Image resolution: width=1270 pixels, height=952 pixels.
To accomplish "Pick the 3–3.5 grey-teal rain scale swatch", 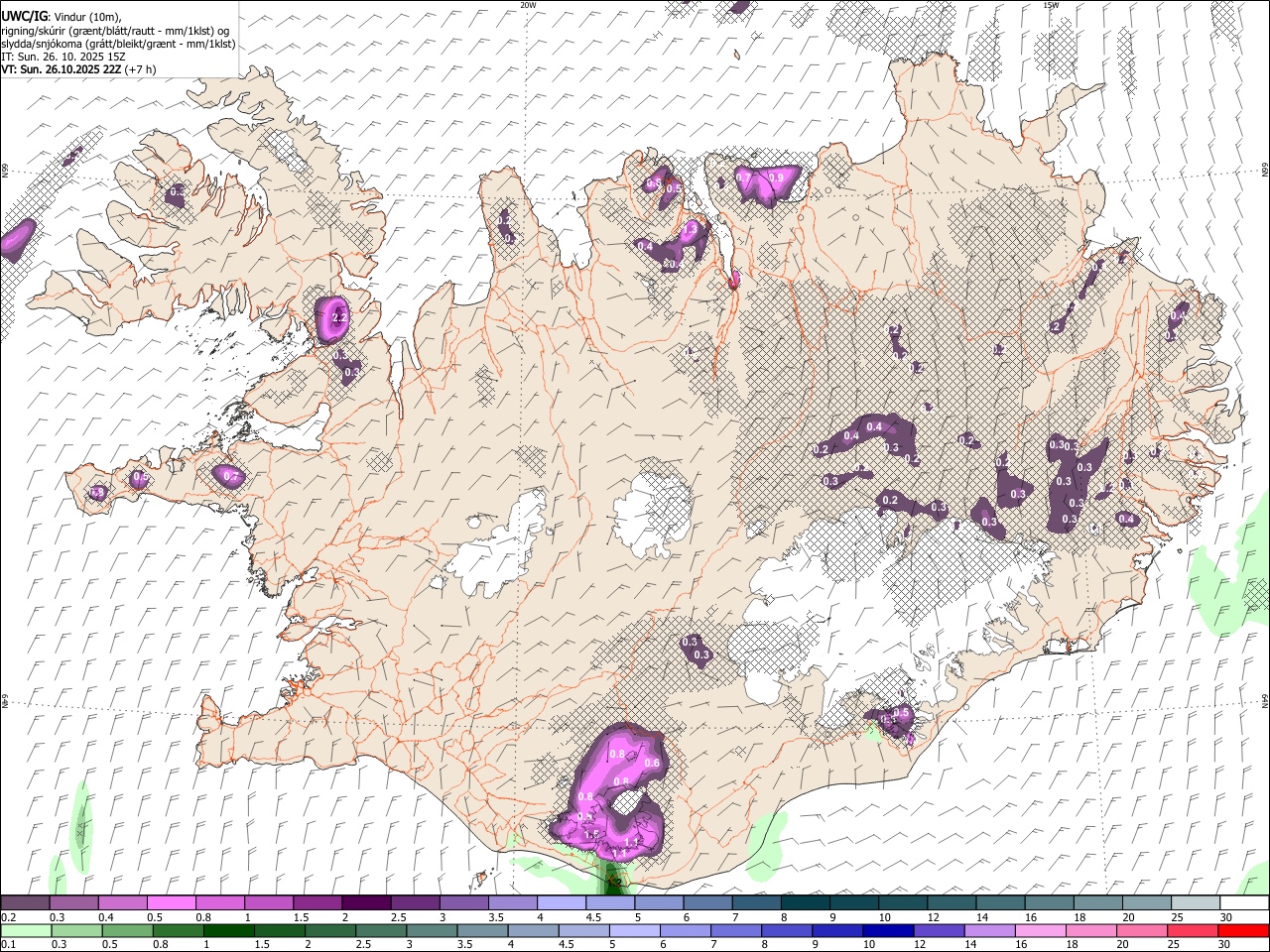I will [x=433, y=930].
